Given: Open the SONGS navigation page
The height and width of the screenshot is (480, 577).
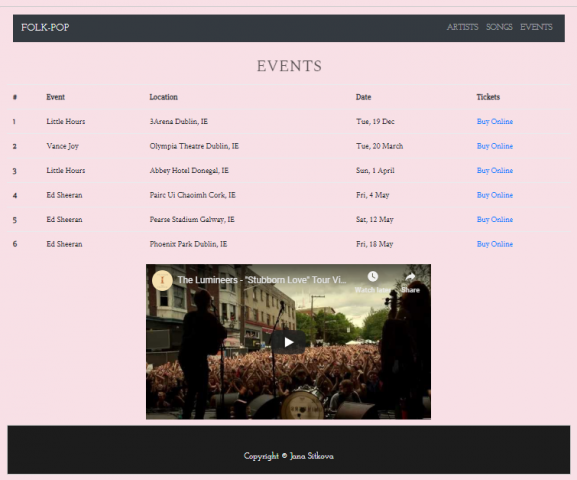Looking at the screenshot, I should (499, 27).
